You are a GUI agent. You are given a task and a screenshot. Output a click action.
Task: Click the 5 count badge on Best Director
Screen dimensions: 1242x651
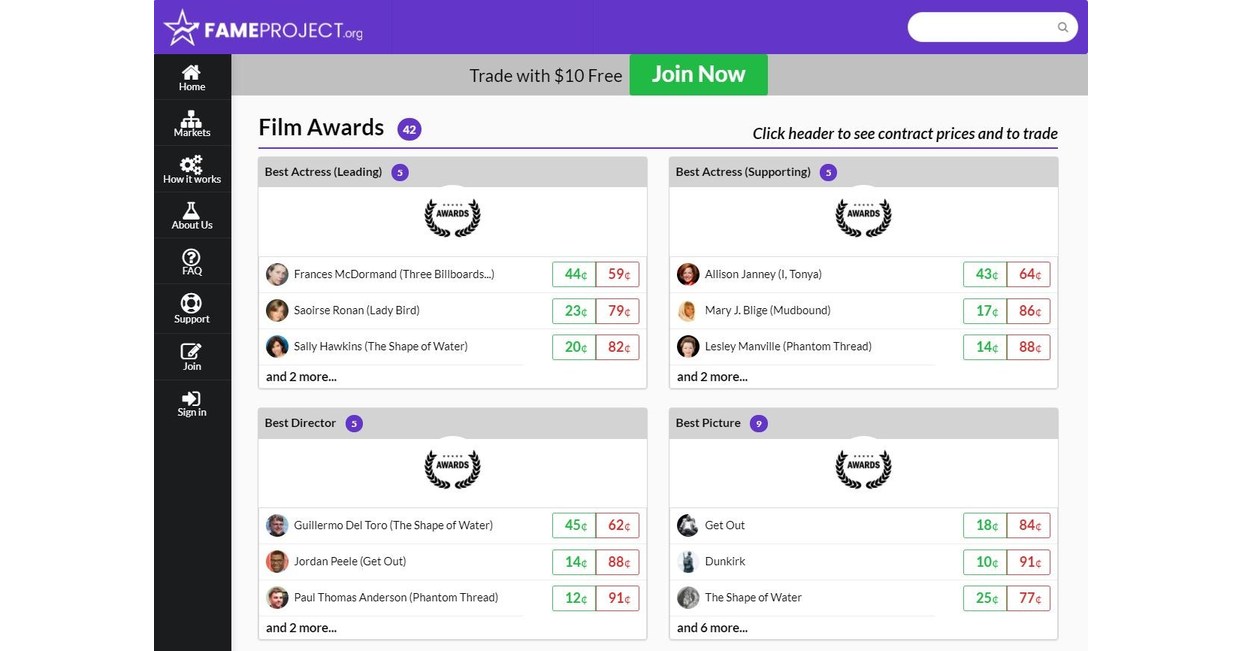[354, 423]
